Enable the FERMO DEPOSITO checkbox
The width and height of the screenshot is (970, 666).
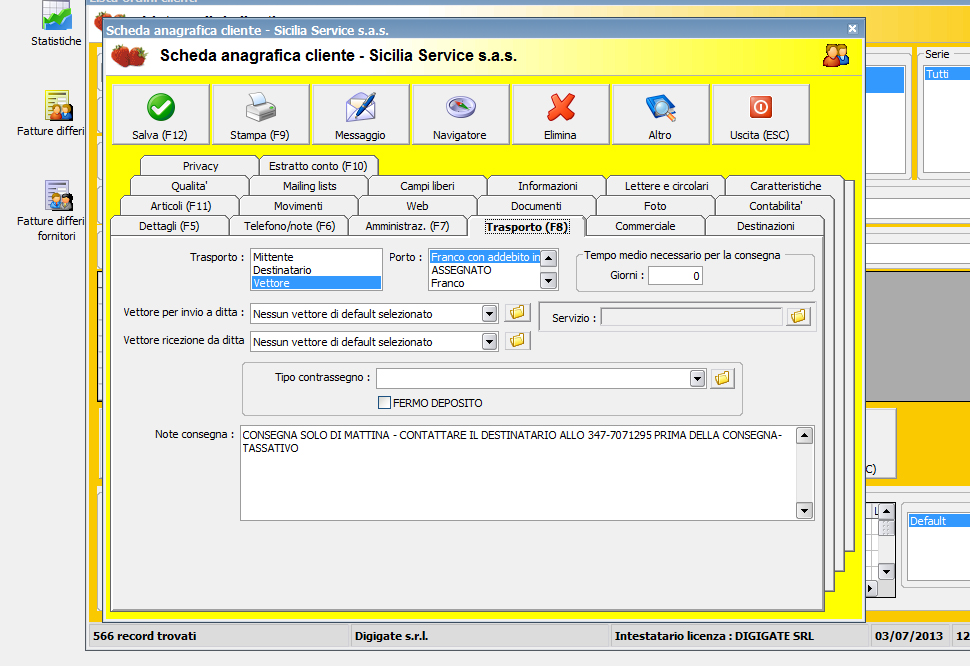[384, 403]
